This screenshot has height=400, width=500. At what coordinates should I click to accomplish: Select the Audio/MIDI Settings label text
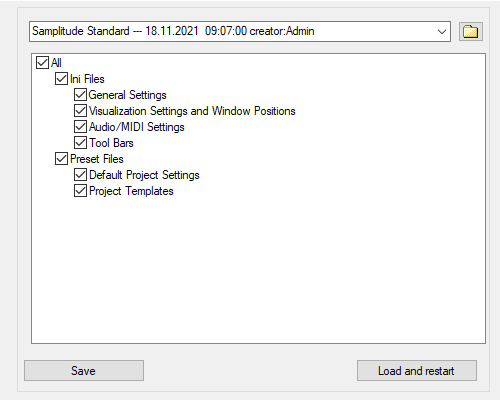click(137, 127)
